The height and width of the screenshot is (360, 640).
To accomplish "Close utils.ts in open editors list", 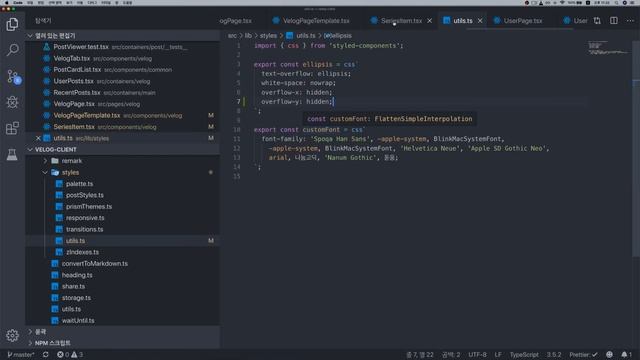I will coord(38,138).
